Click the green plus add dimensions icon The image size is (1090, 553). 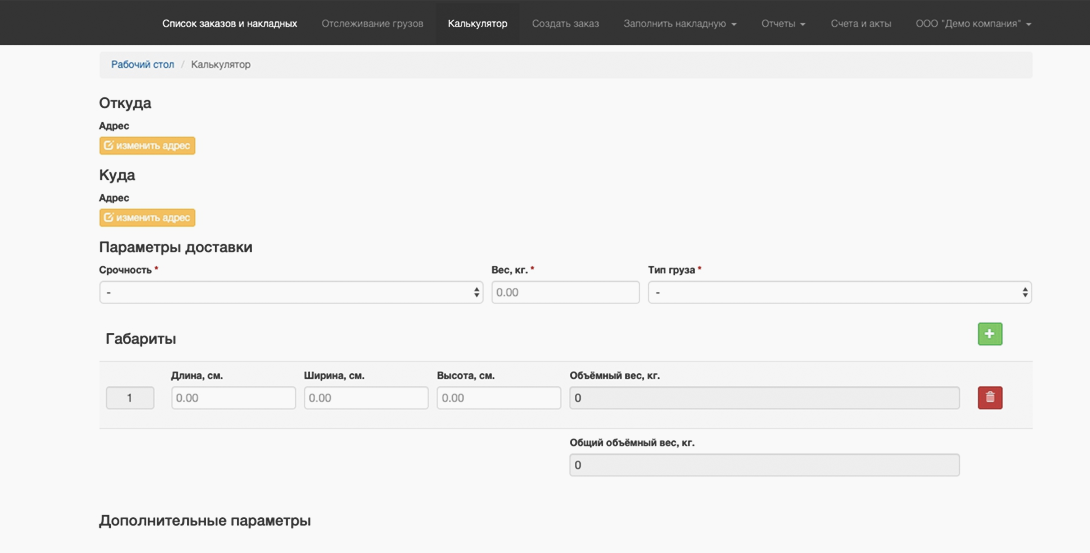(990, 334)
